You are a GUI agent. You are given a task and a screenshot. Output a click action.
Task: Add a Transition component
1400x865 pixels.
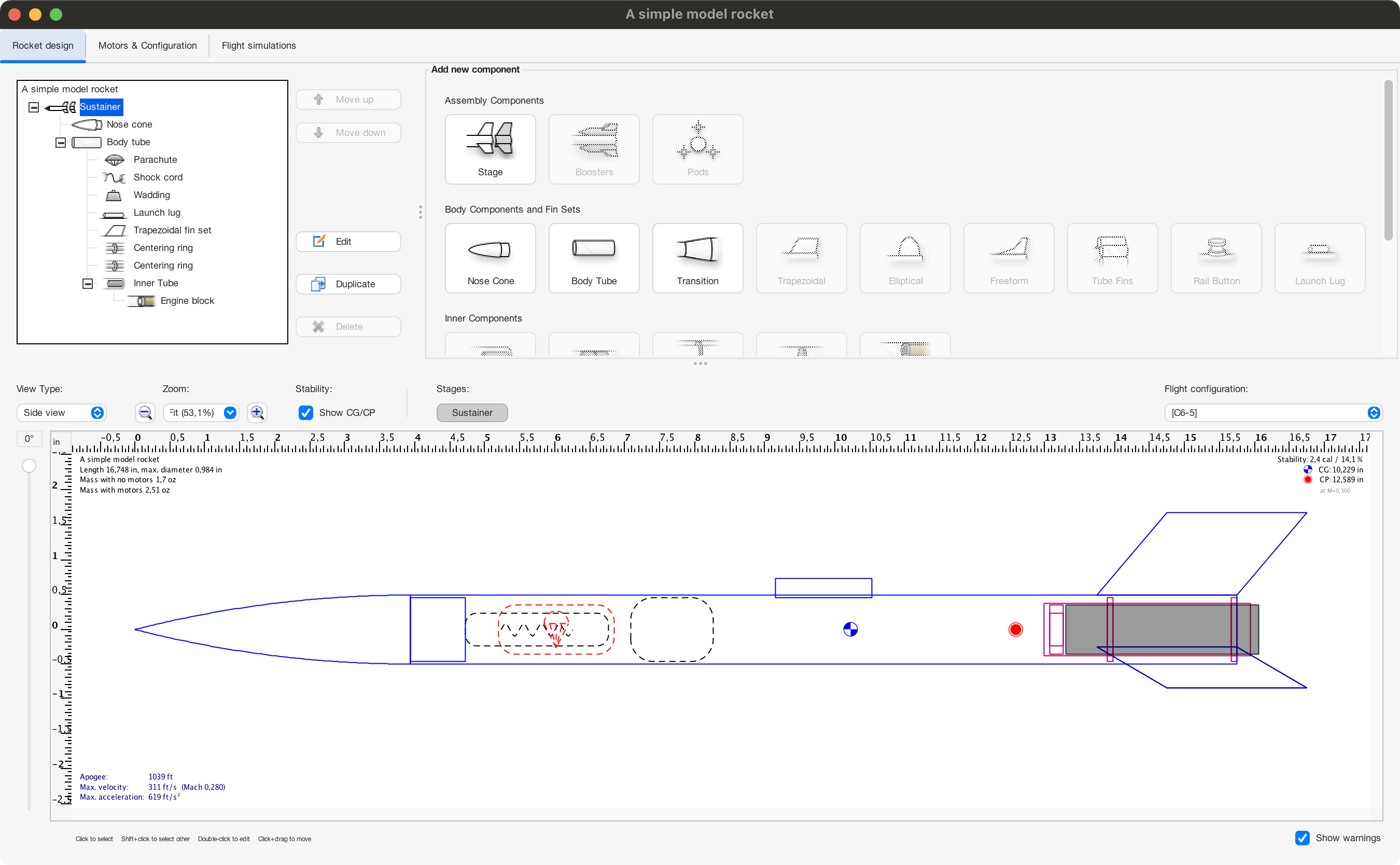(x=697, y=259)
